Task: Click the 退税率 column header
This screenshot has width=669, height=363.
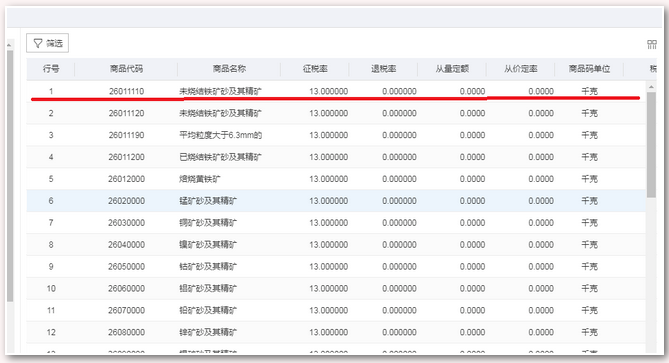Action: pyautogui.click(x=383, y=69)
